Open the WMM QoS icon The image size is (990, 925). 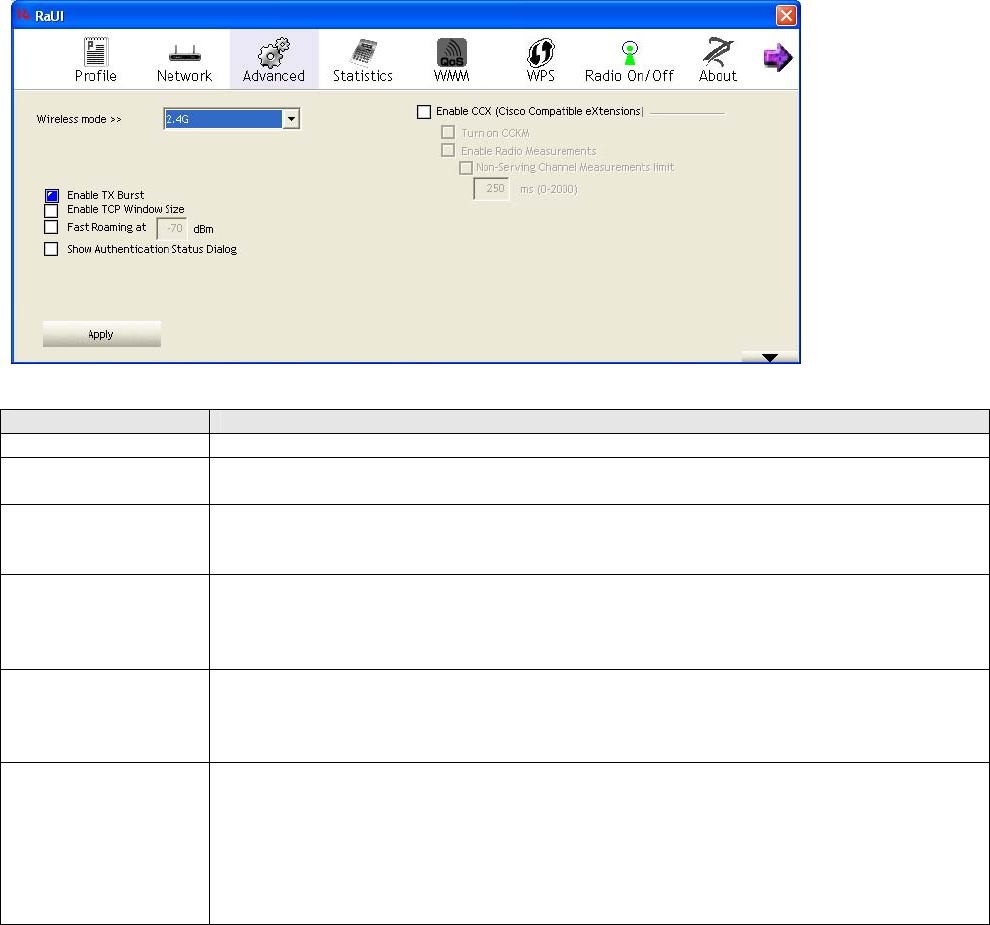[x=451, y=52]
